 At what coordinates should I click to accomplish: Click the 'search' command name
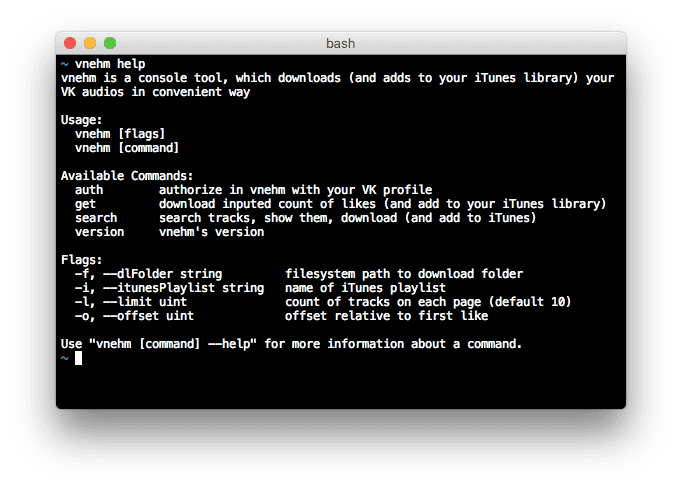[96, 218]
